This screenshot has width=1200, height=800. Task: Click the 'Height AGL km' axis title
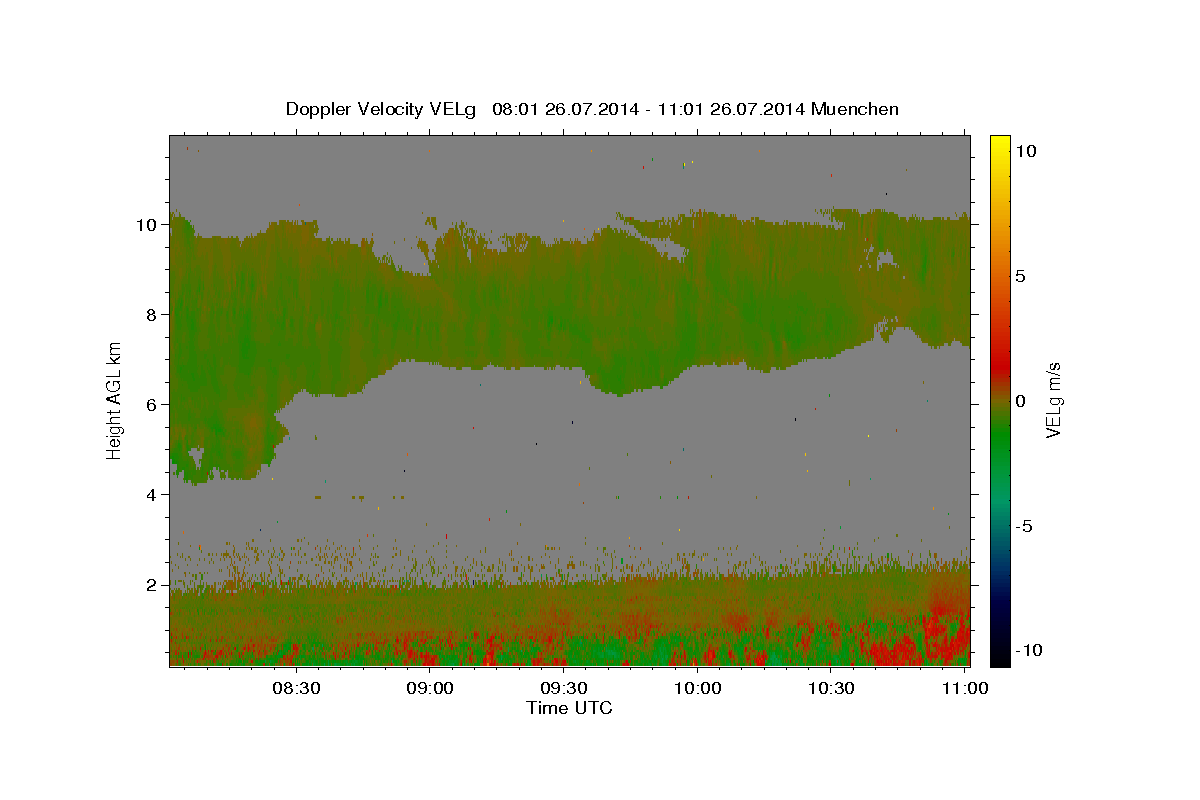click(114, 400)
